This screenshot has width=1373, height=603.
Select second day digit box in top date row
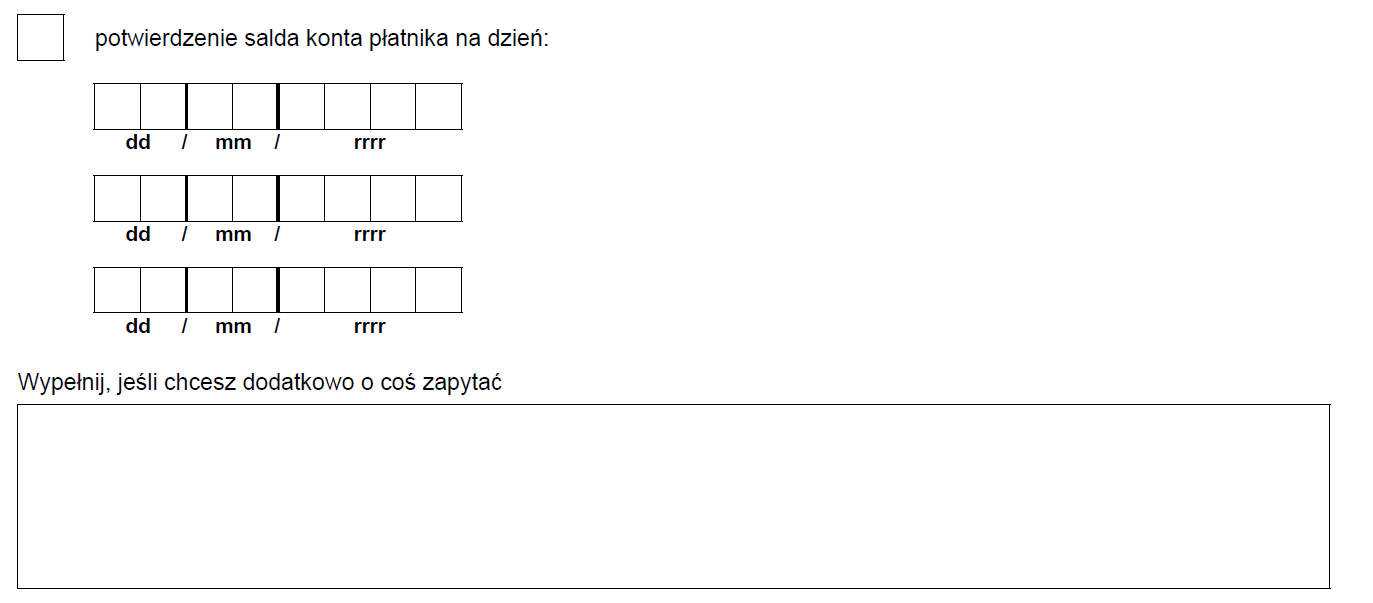[x=163, y=106]
